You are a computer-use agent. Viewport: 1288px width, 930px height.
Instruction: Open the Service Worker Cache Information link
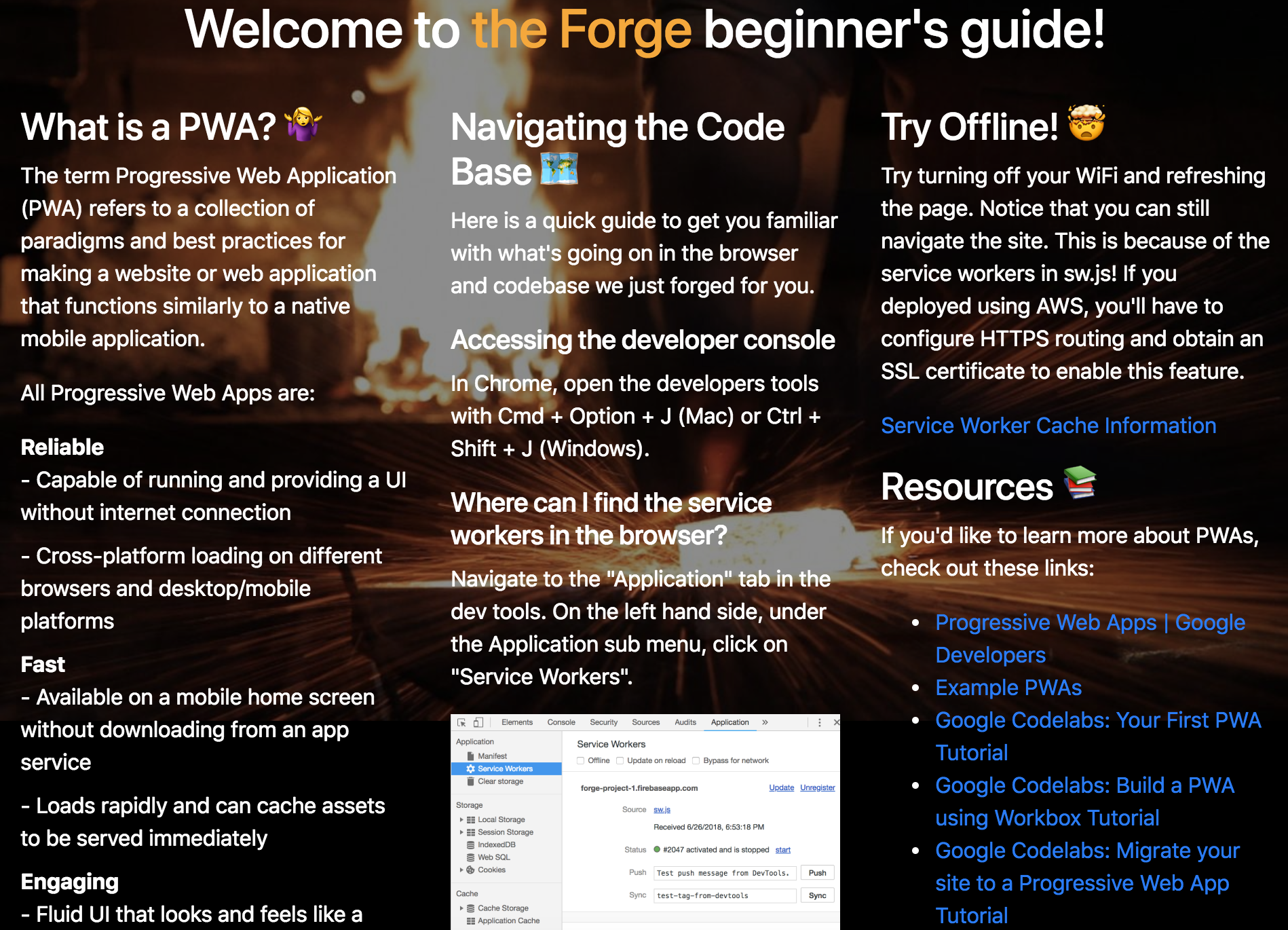click(x=1049, y=426)
